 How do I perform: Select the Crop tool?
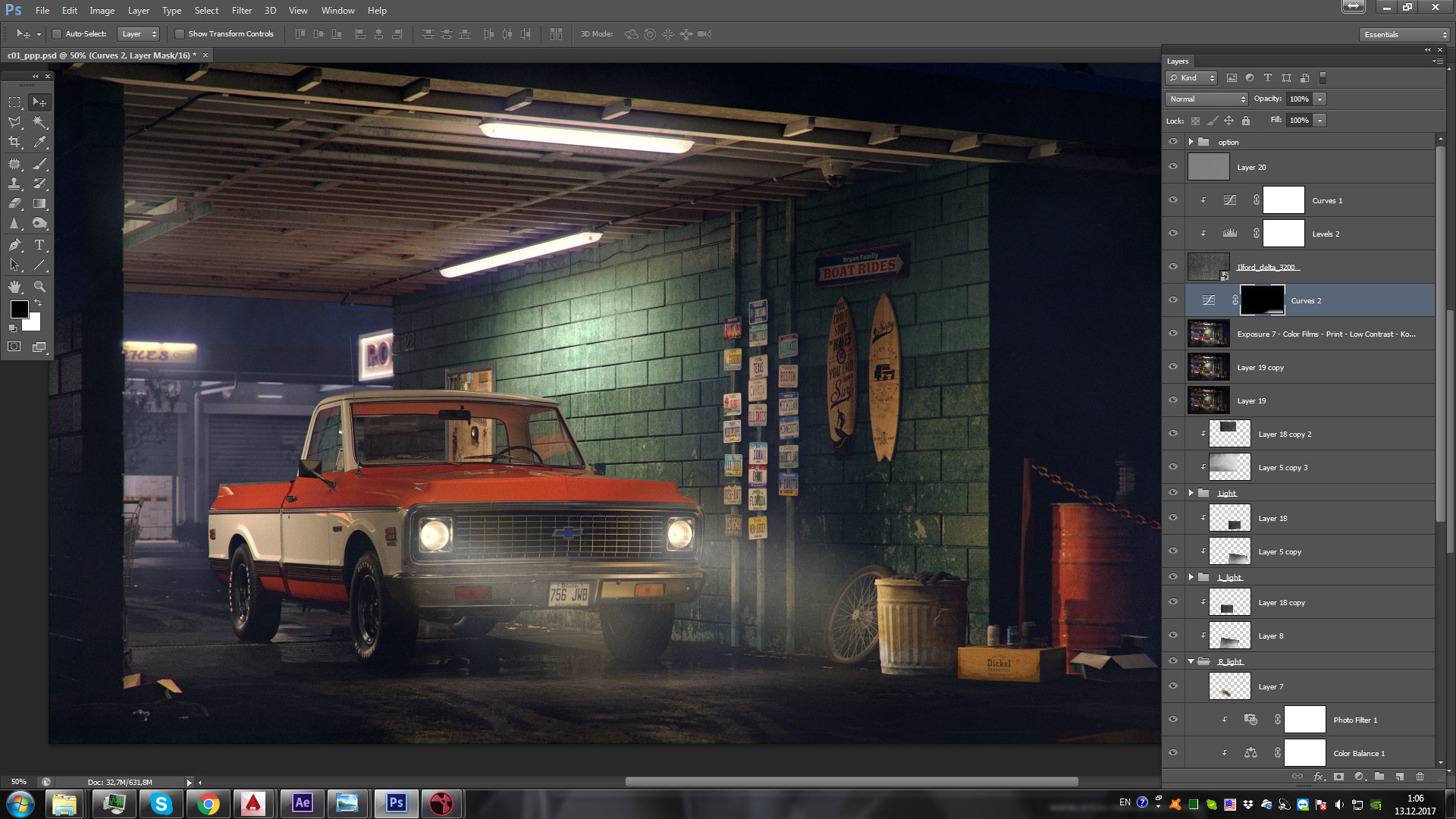[x=14, y=142]
